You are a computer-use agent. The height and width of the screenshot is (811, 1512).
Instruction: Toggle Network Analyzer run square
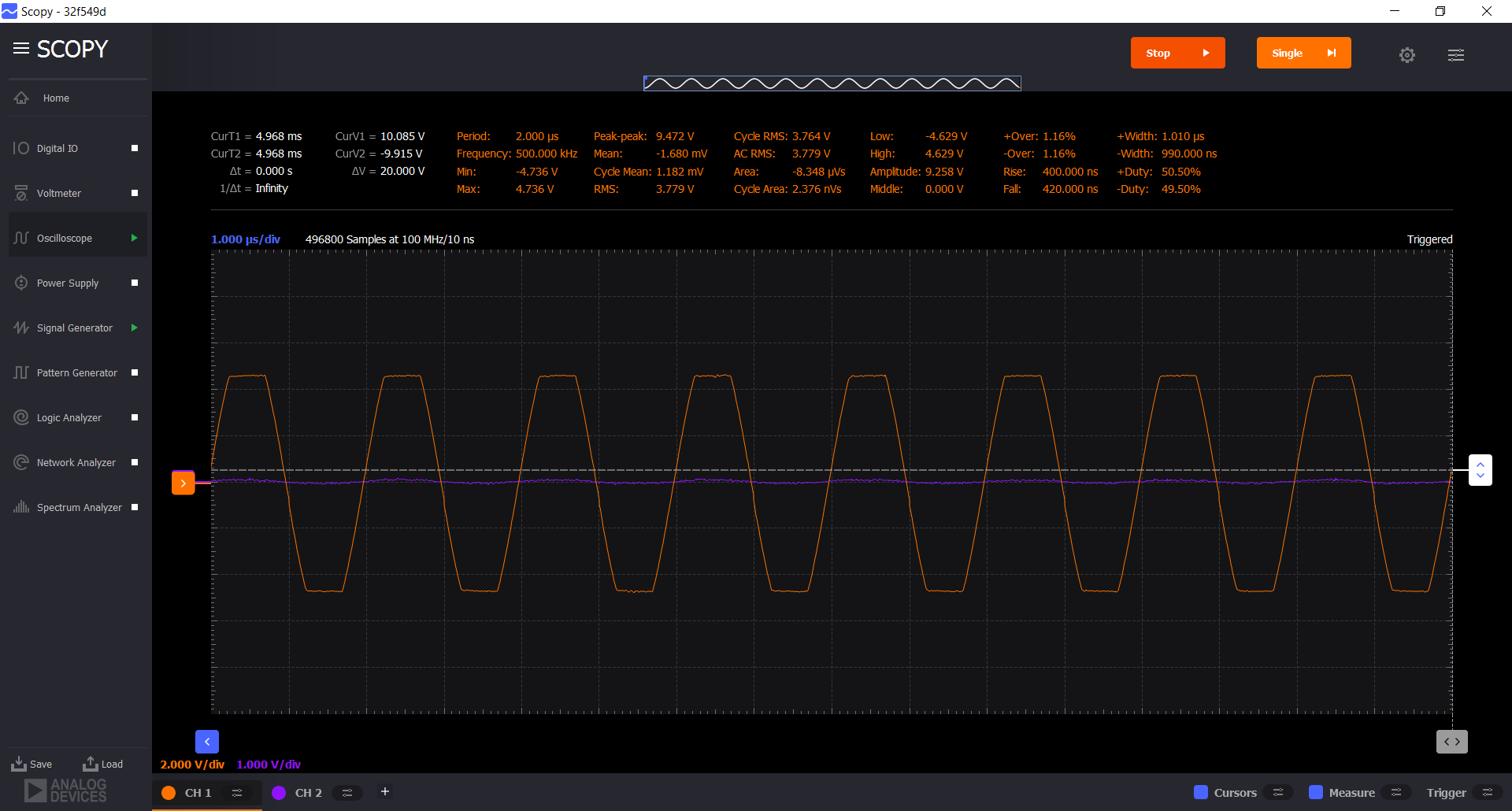(135, 462)
